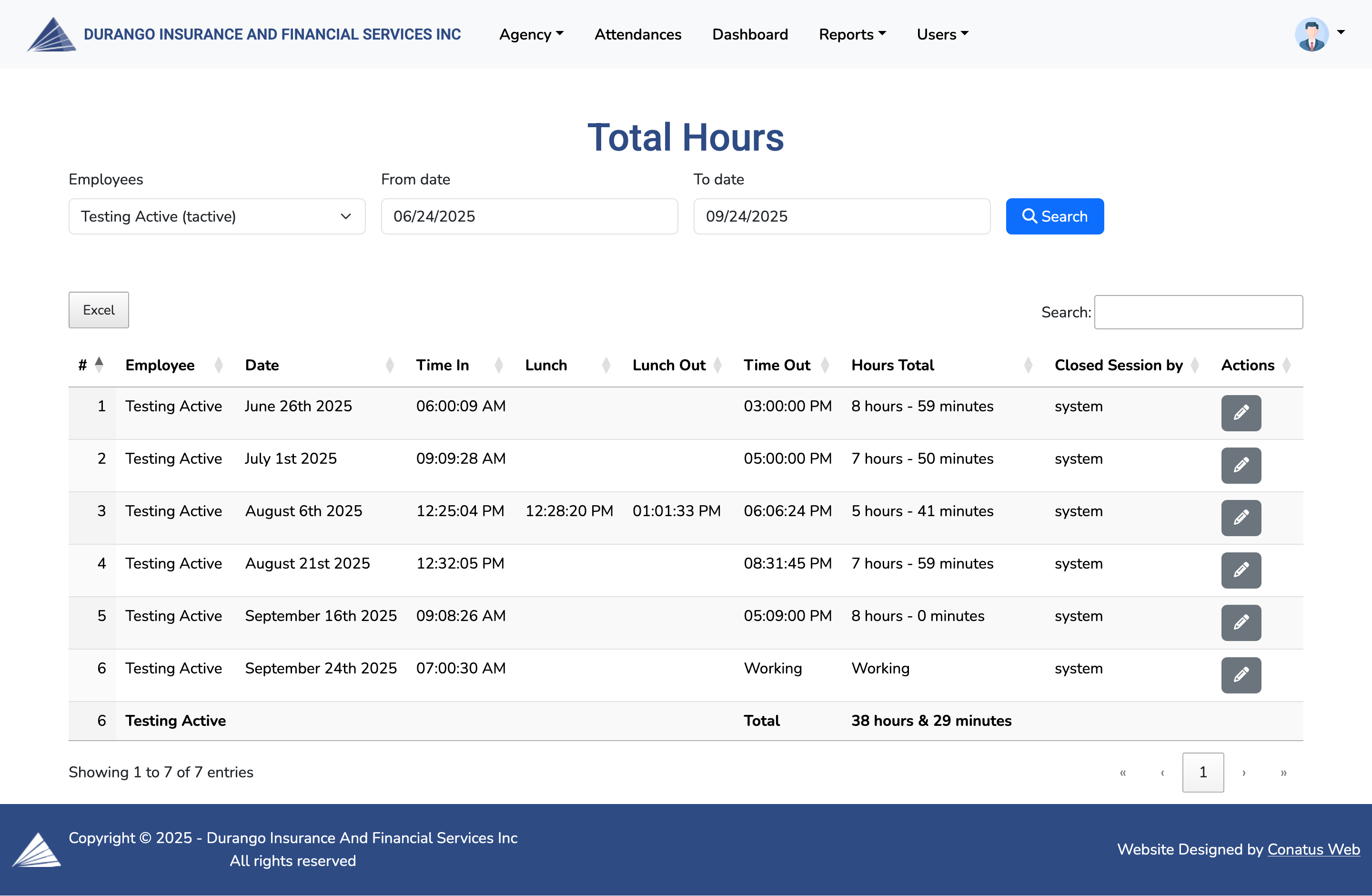1372x896 pixels.
Task: Click pencil icon for July 1st entry
Action: pyautogui.click(x=1241, y=465)
